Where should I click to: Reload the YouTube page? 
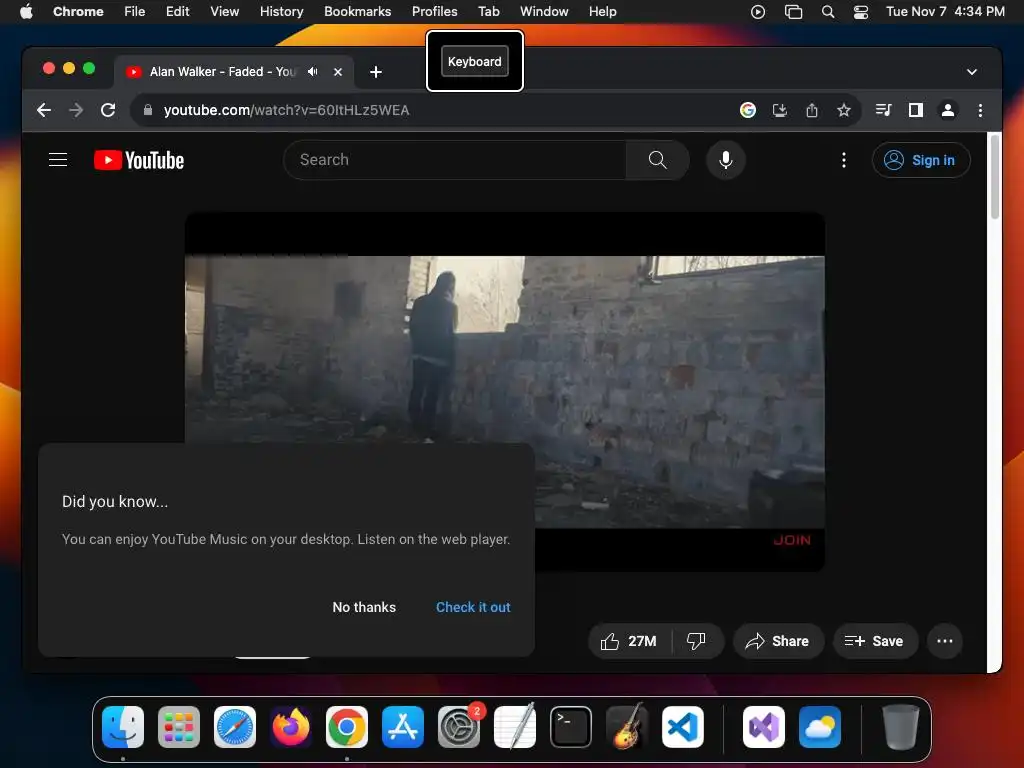(108, 110)
